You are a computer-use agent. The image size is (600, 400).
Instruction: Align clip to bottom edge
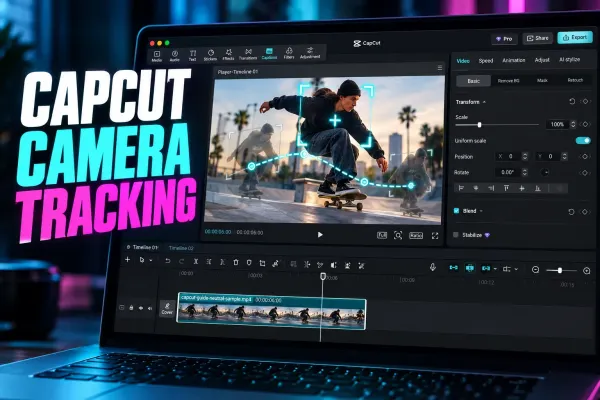[538, 189]
